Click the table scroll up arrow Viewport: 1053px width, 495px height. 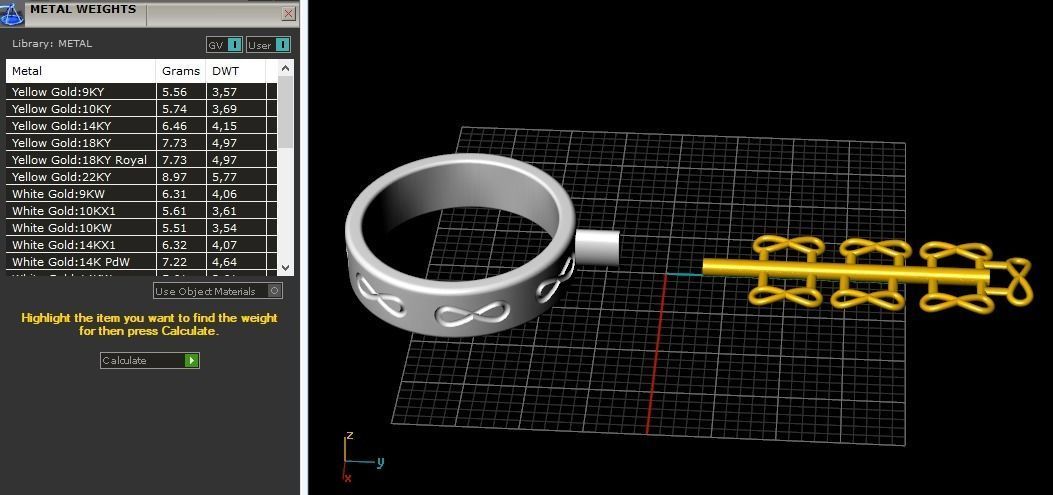point(285,68)
